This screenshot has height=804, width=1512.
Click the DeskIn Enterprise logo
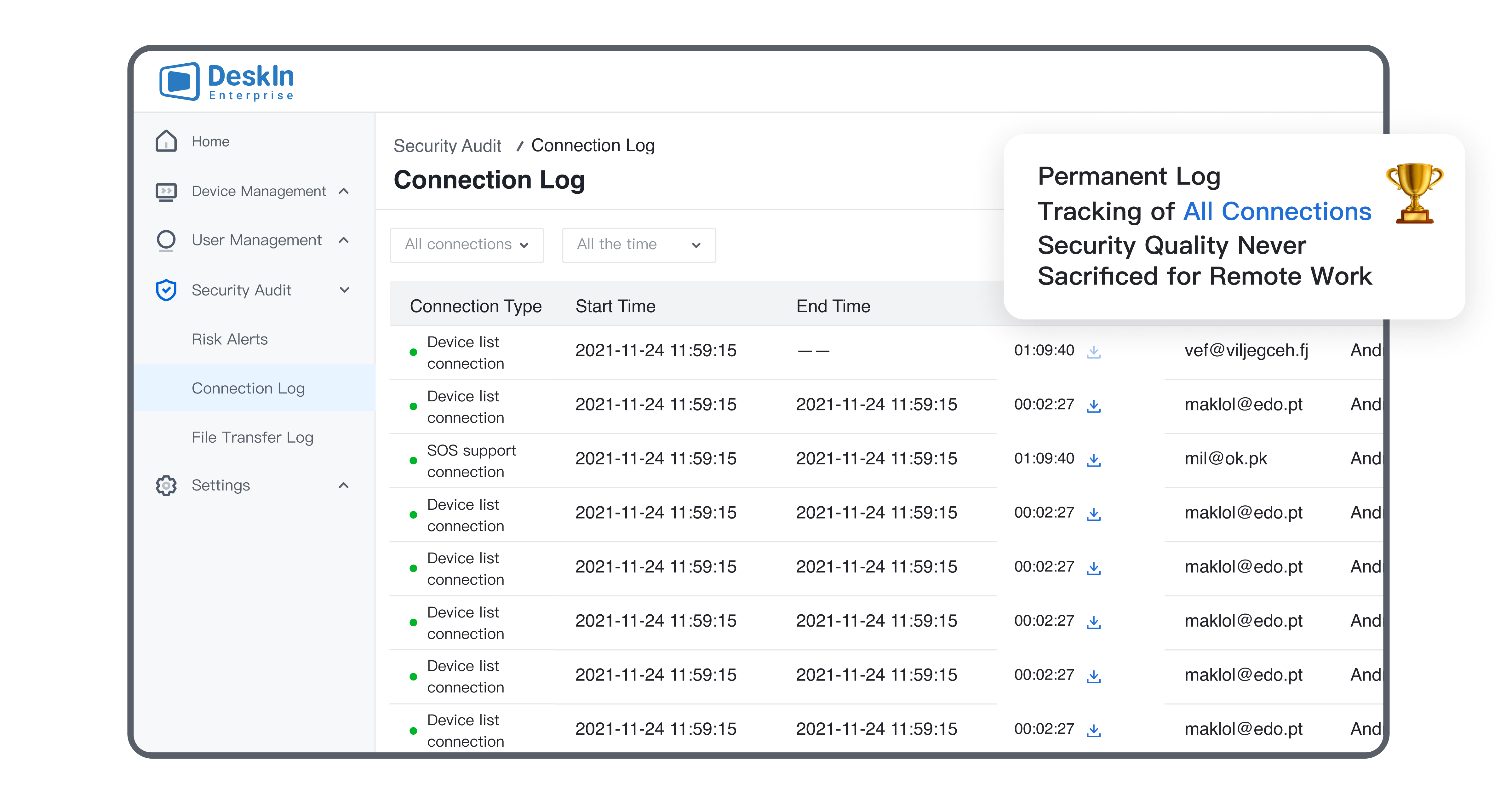226,82
